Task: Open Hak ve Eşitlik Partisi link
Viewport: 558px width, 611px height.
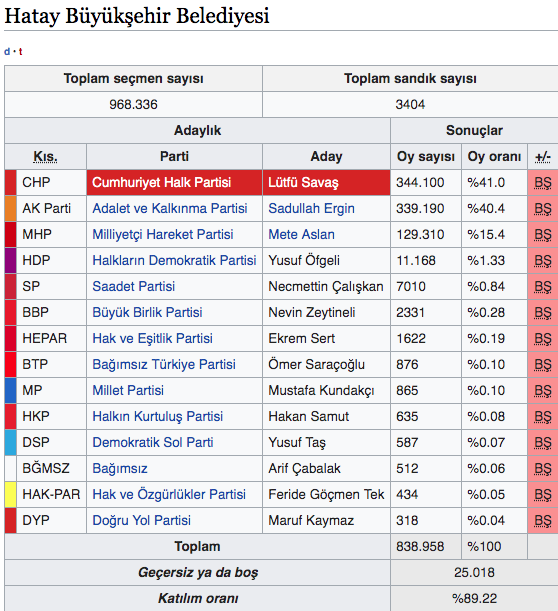Action: 152,338
